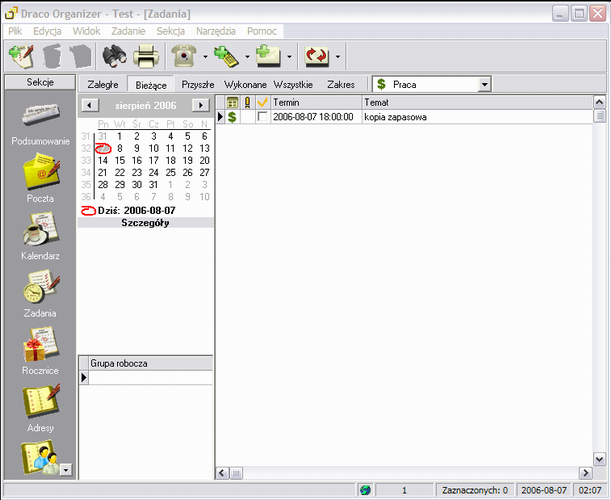Open the Zadanie menu

pos(128,31)
